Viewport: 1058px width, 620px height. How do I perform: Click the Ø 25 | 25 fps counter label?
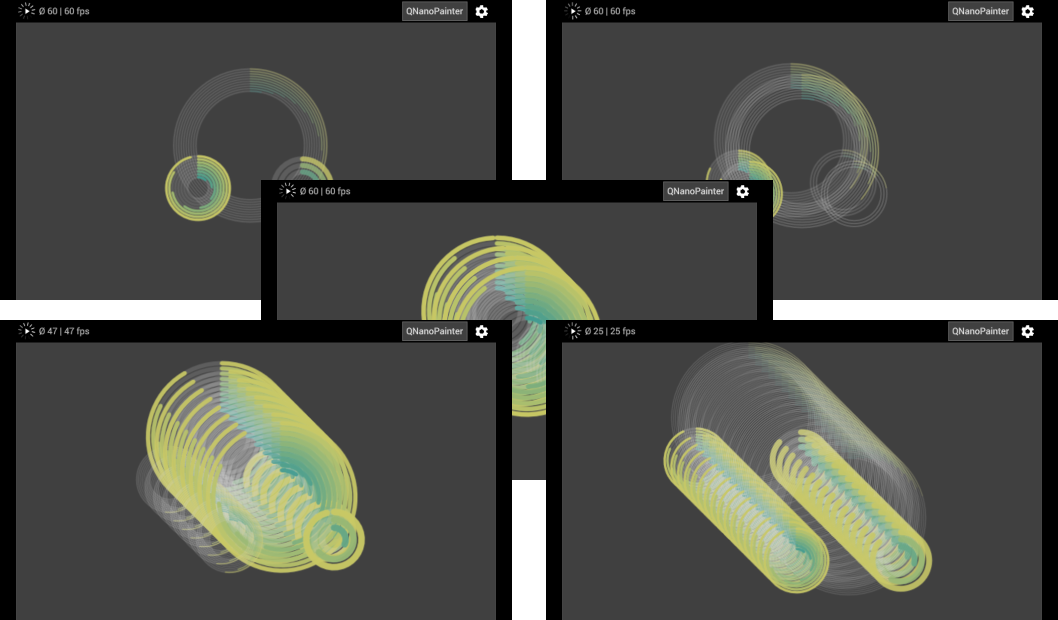click(608, 331)
